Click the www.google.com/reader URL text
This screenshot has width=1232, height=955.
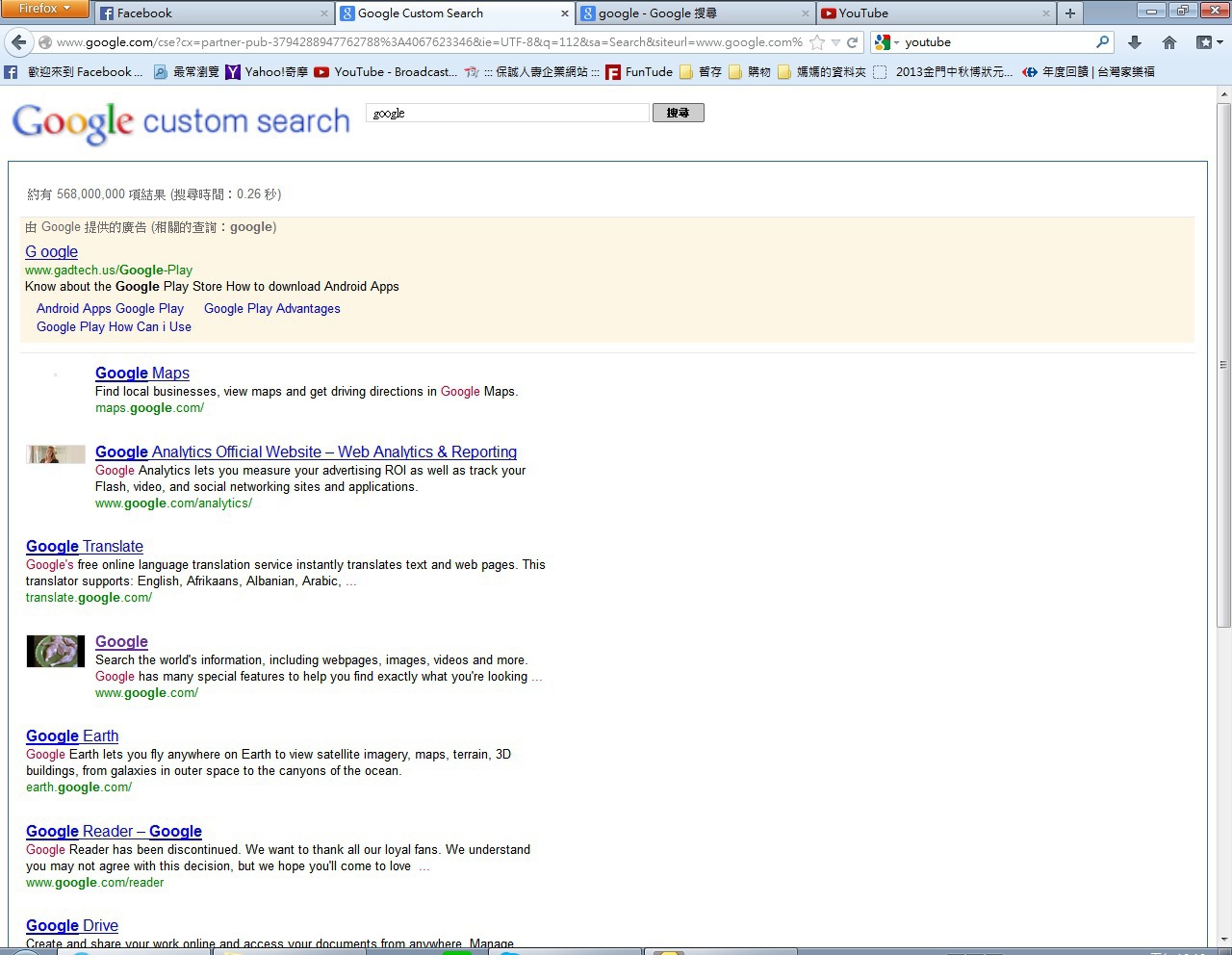94,883
